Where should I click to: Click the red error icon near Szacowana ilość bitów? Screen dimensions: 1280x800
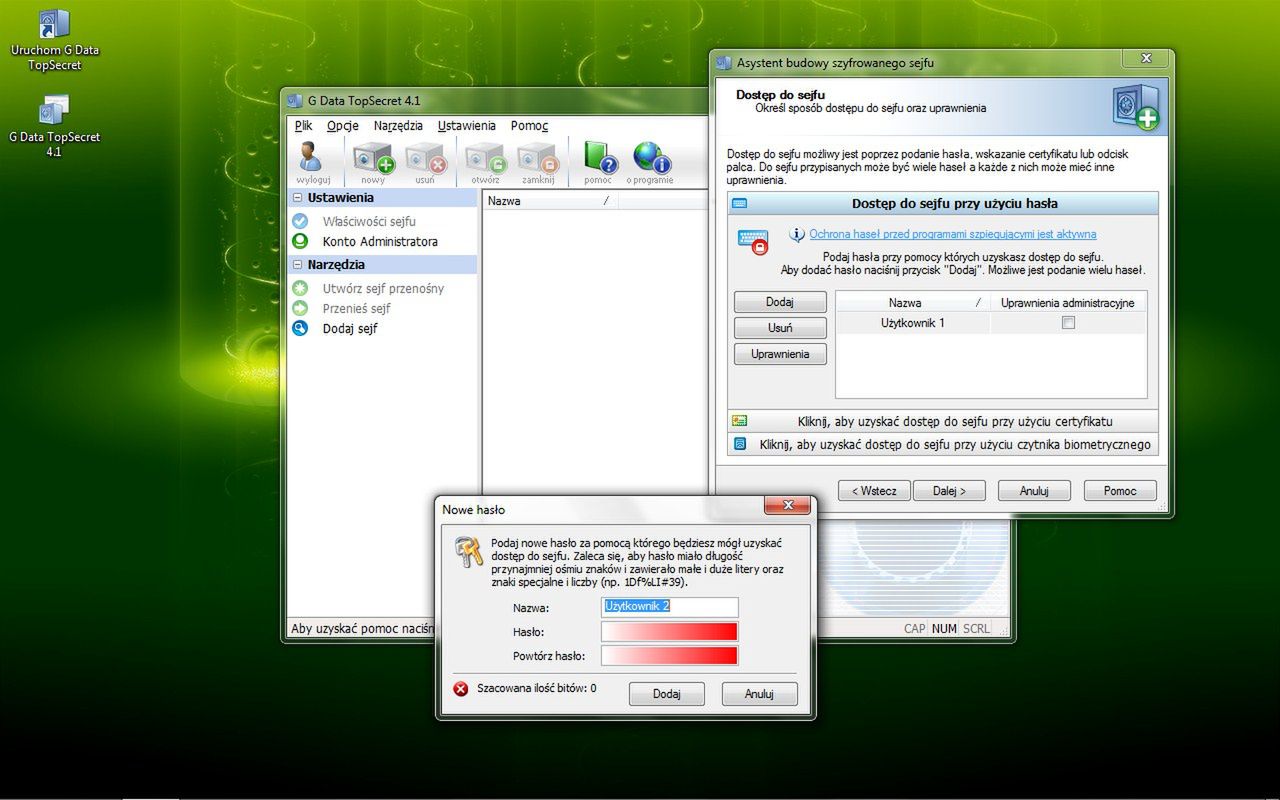click(x=461, y=689)
